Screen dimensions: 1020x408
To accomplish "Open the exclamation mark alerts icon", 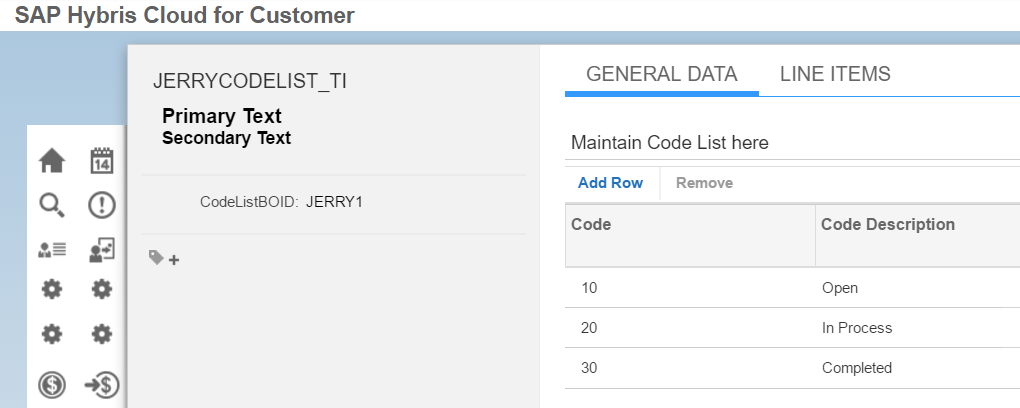I will click(101, 206).
